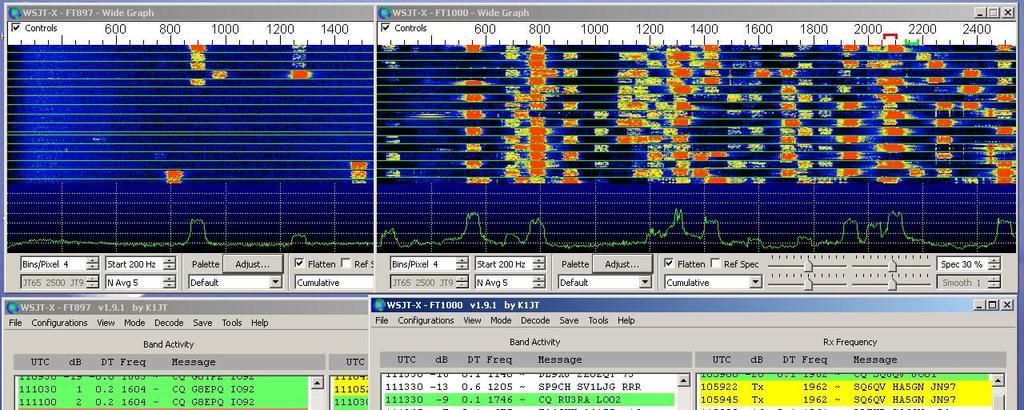This screenshot has width=1024, height=410.
Task: Open Configurations menu in FT897 window
Action: click(x=59, y=323)
